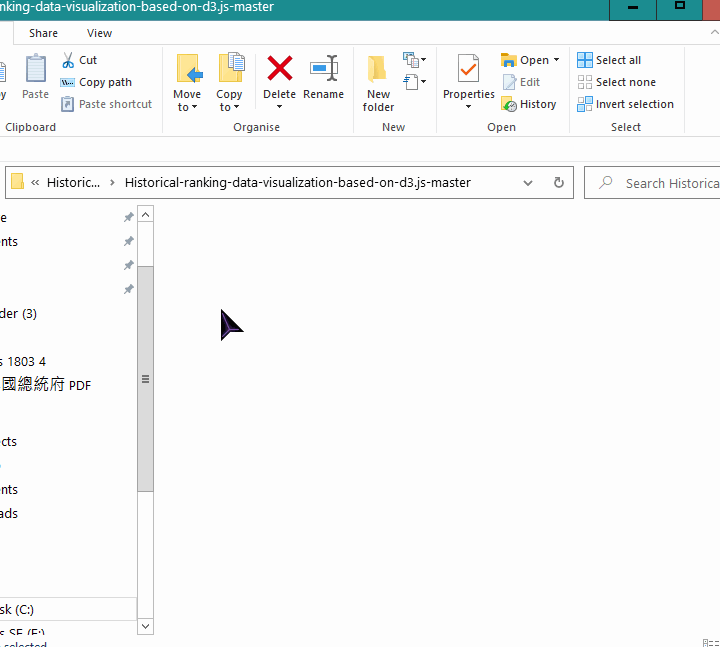Refresh the current folder
This screenshot has height=647, width=720.
pyautogui.click(x=558, y=183)
